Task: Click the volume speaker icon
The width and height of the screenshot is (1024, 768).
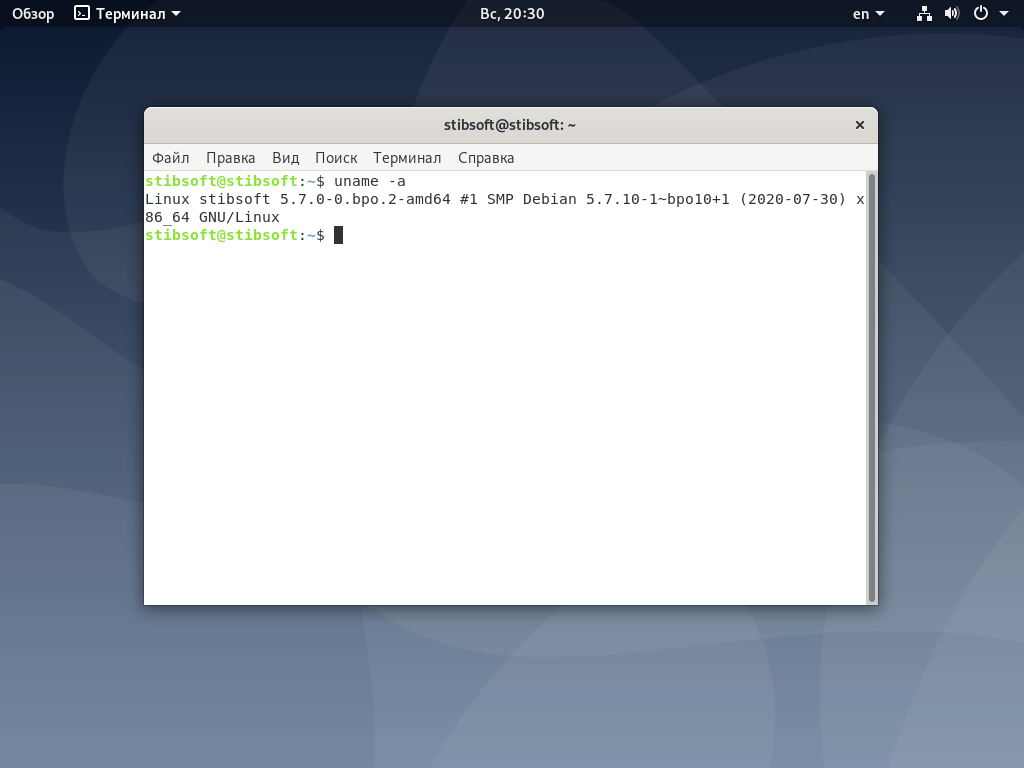Action: (952, 13)
